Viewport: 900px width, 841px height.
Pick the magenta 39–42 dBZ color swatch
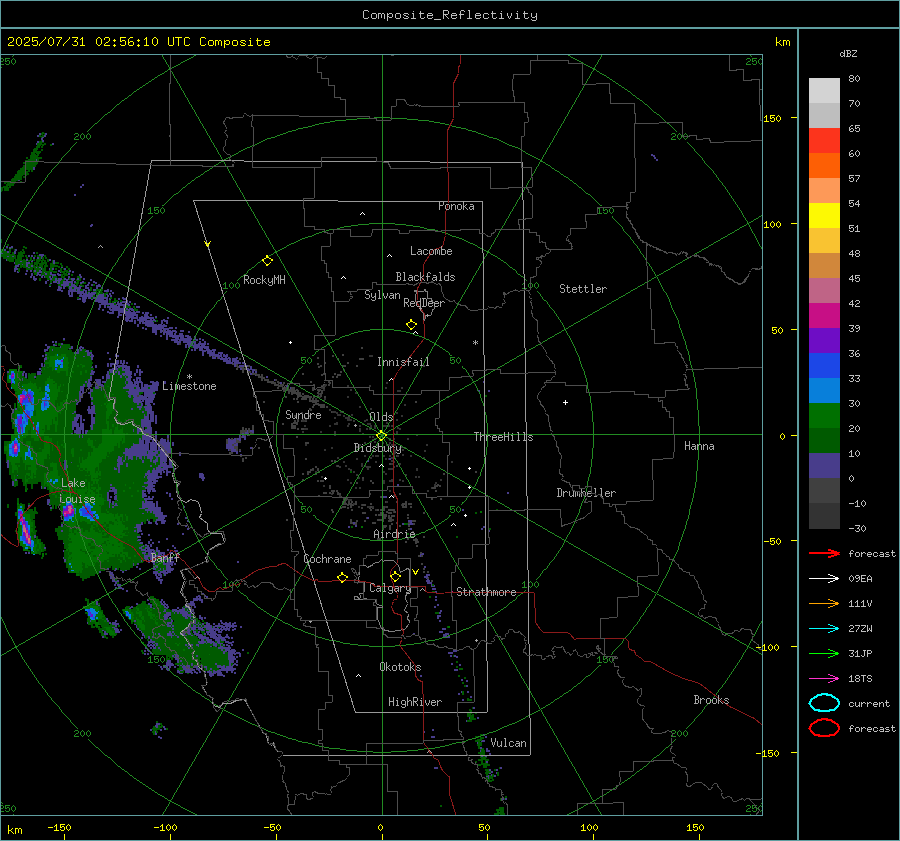point(824,316)
